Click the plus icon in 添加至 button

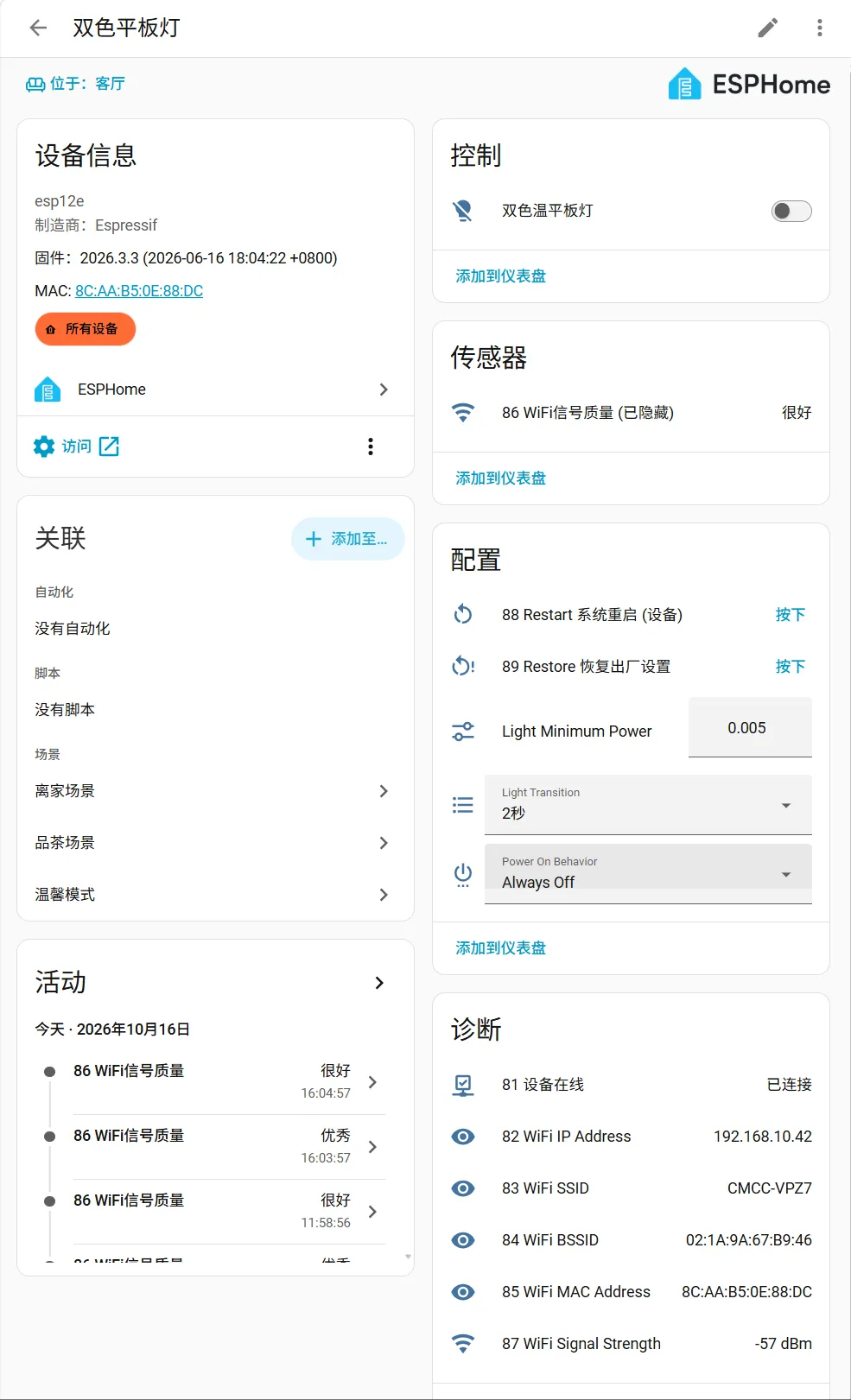[314, 539]
